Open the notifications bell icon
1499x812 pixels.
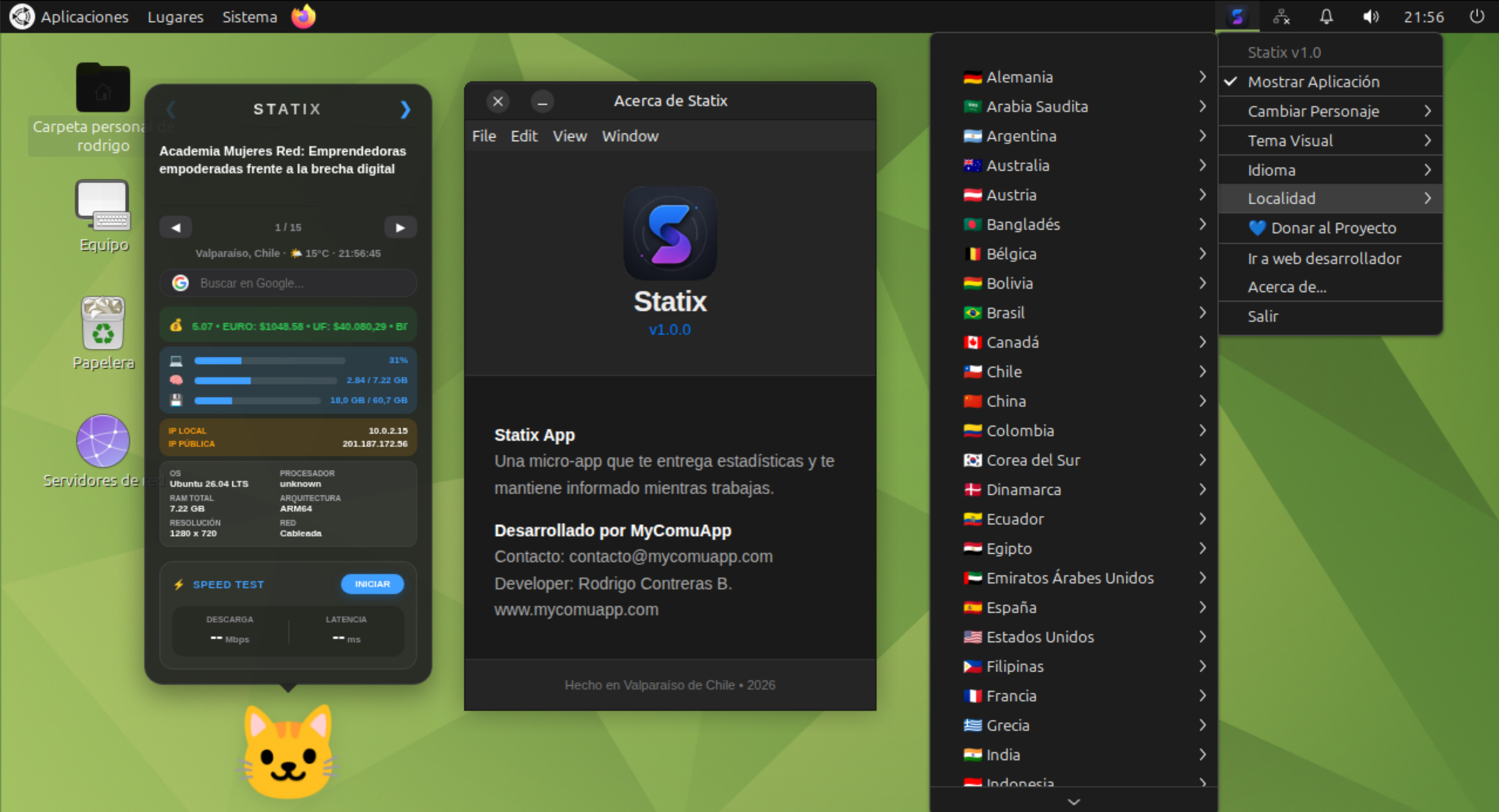coord(1326,16)
